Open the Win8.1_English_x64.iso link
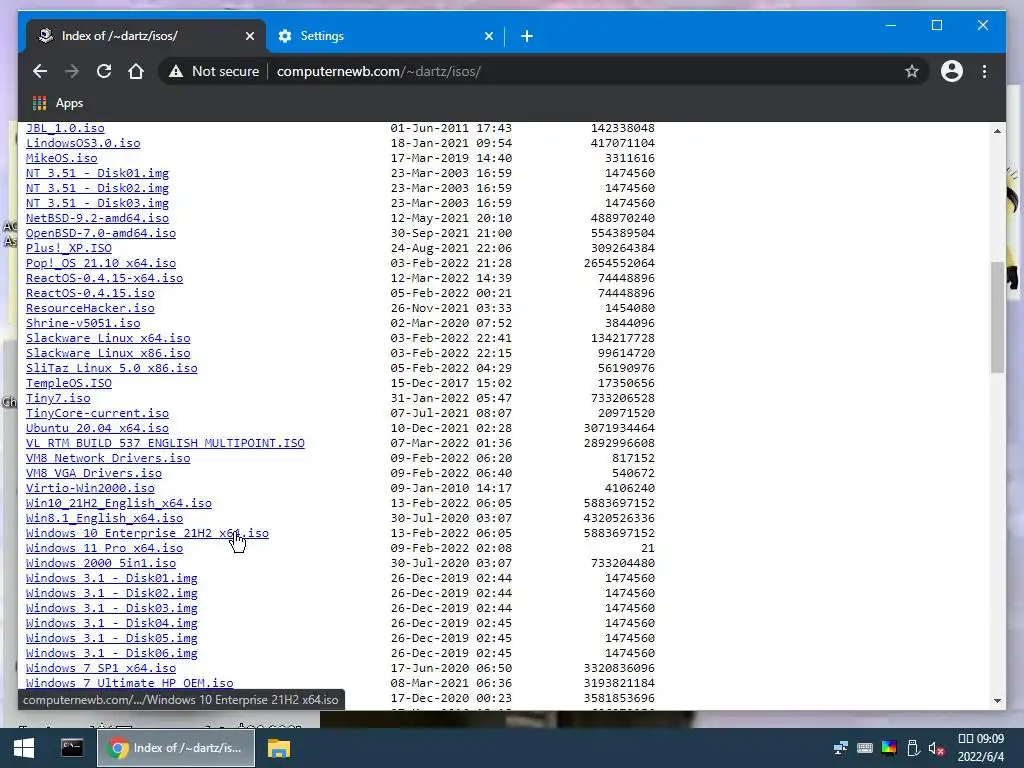 (x=104, y=519)
